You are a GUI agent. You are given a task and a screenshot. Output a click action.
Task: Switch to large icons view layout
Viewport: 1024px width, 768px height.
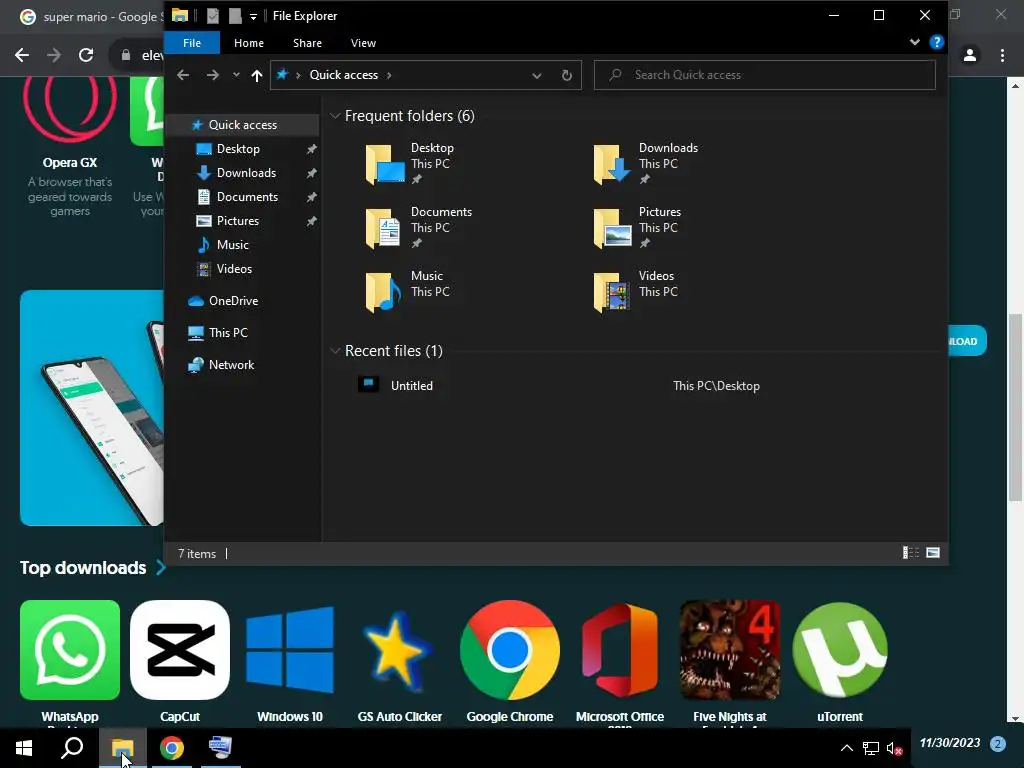[933, 553]
